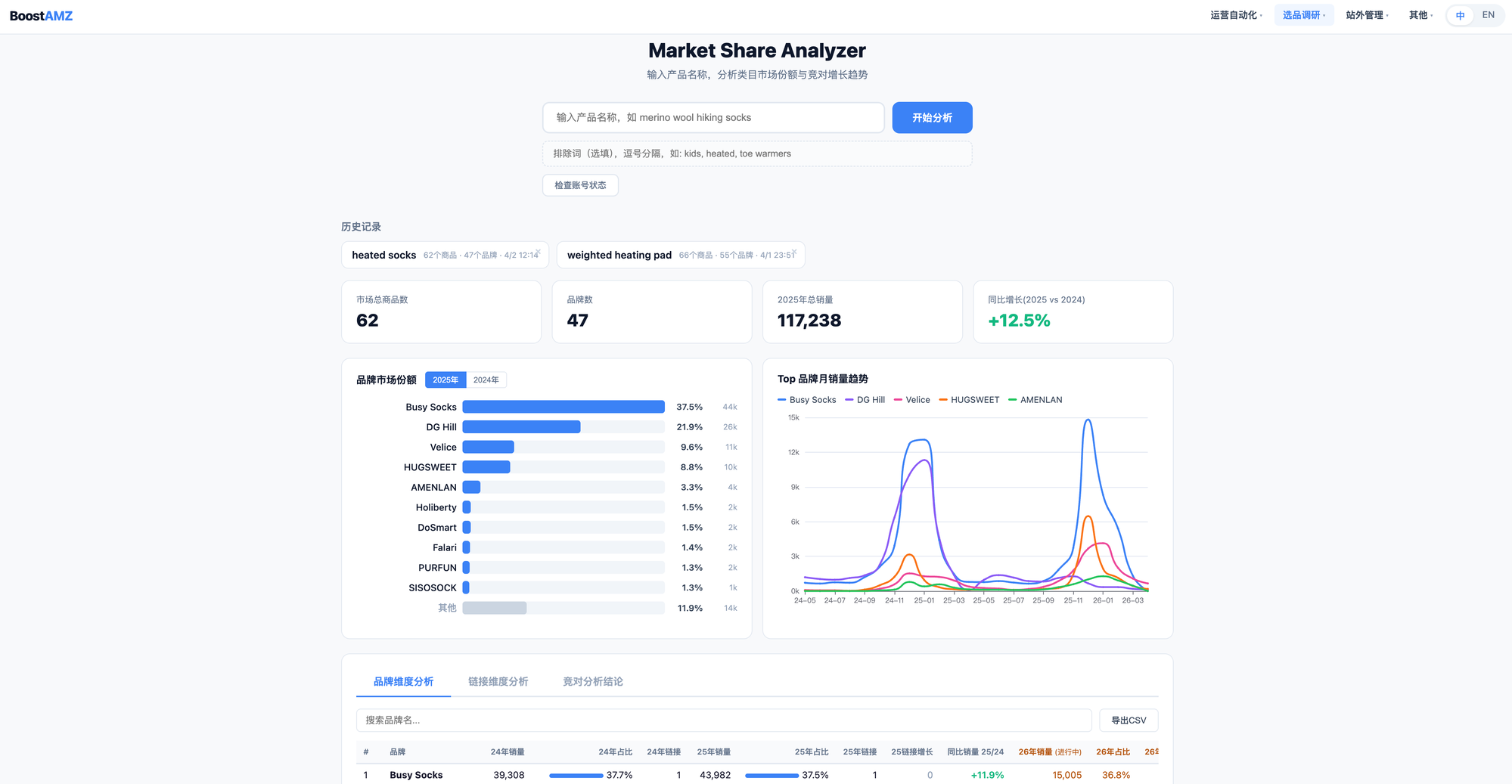Sort by the 24年销量 column header

(x=508, y=751)
